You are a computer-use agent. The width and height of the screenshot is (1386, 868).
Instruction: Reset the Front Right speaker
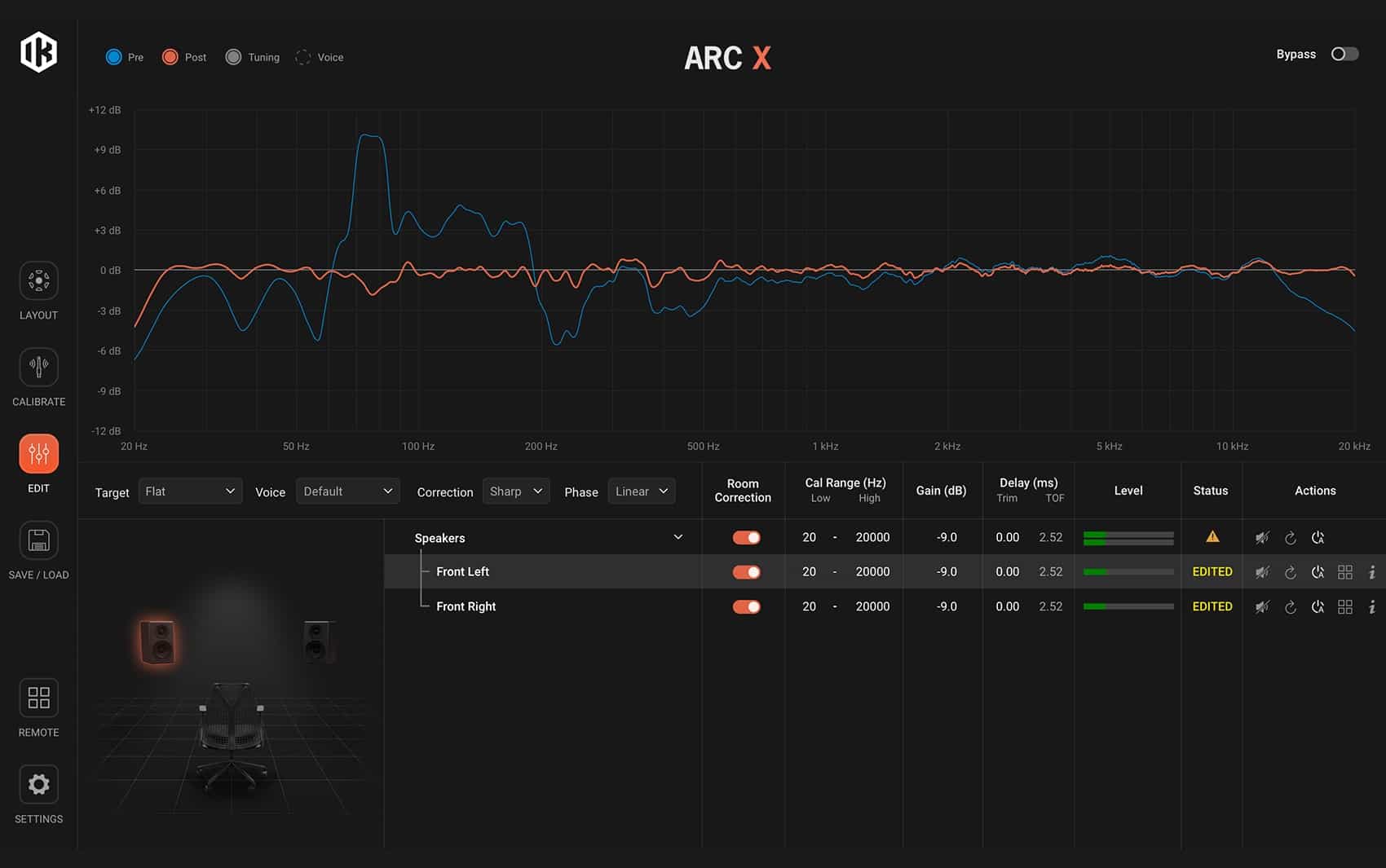[1290, 606]
